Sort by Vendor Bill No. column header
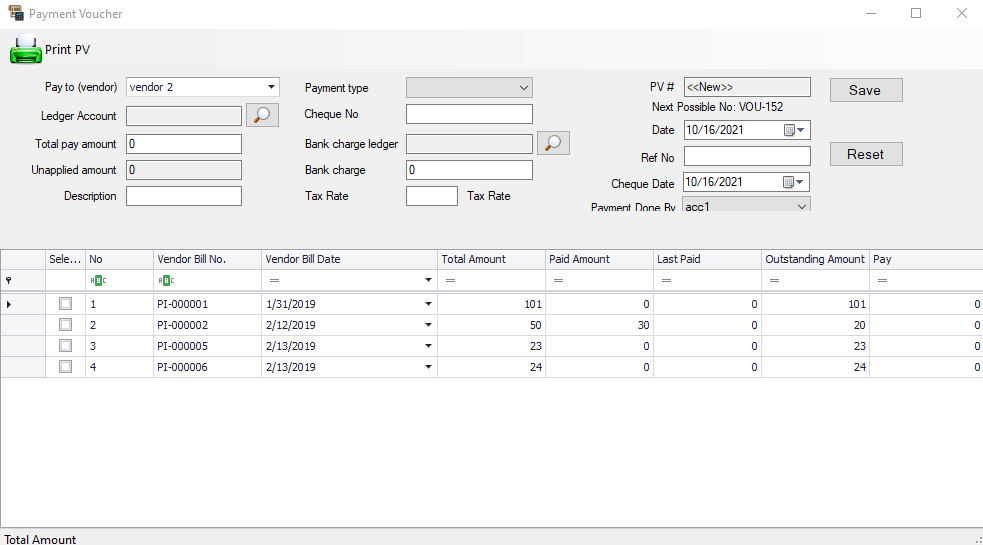 point(207,259)
